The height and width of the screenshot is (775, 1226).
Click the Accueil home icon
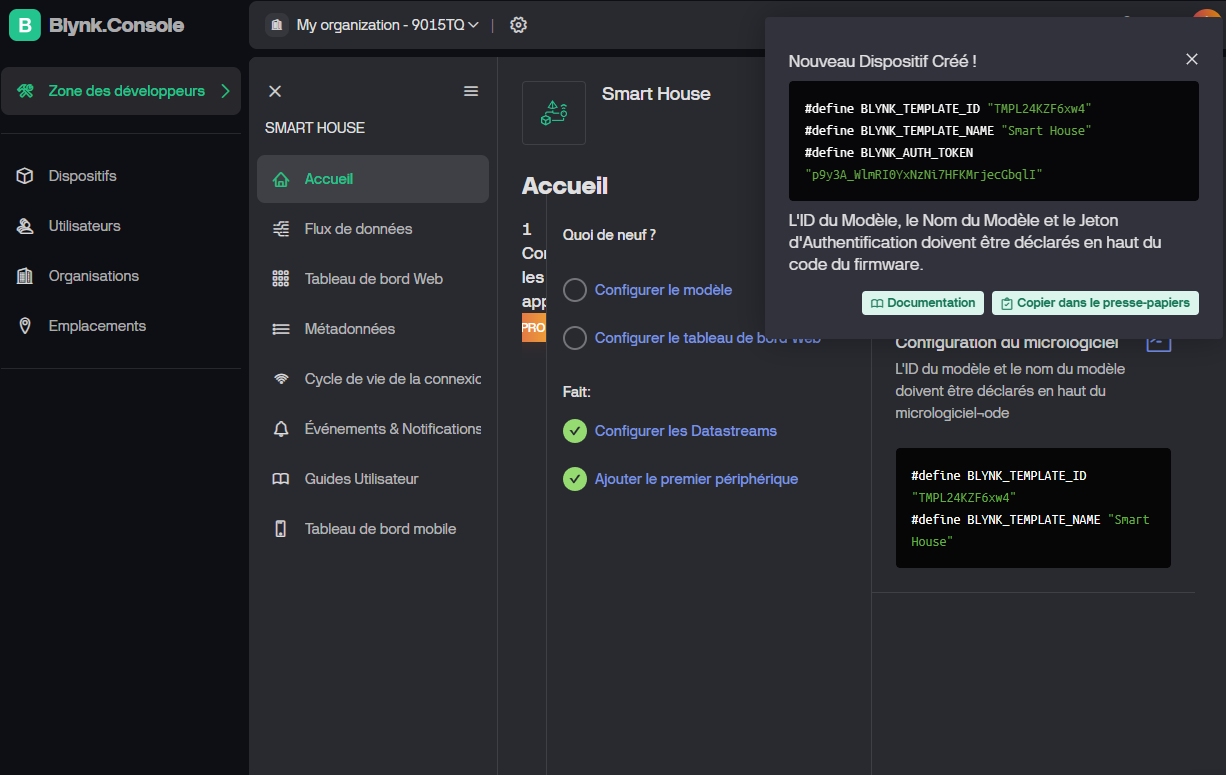point(281,179)
